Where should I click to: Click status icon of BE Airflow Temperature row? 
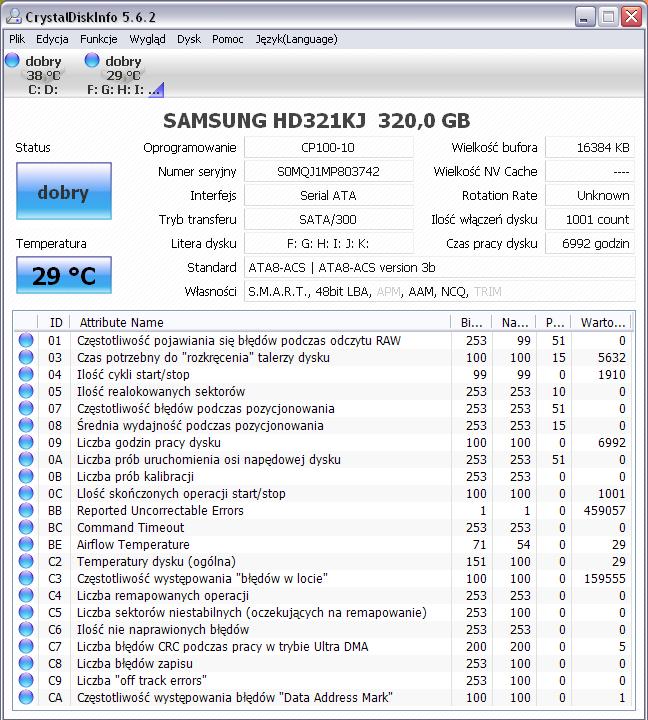[x=26, y=544]
